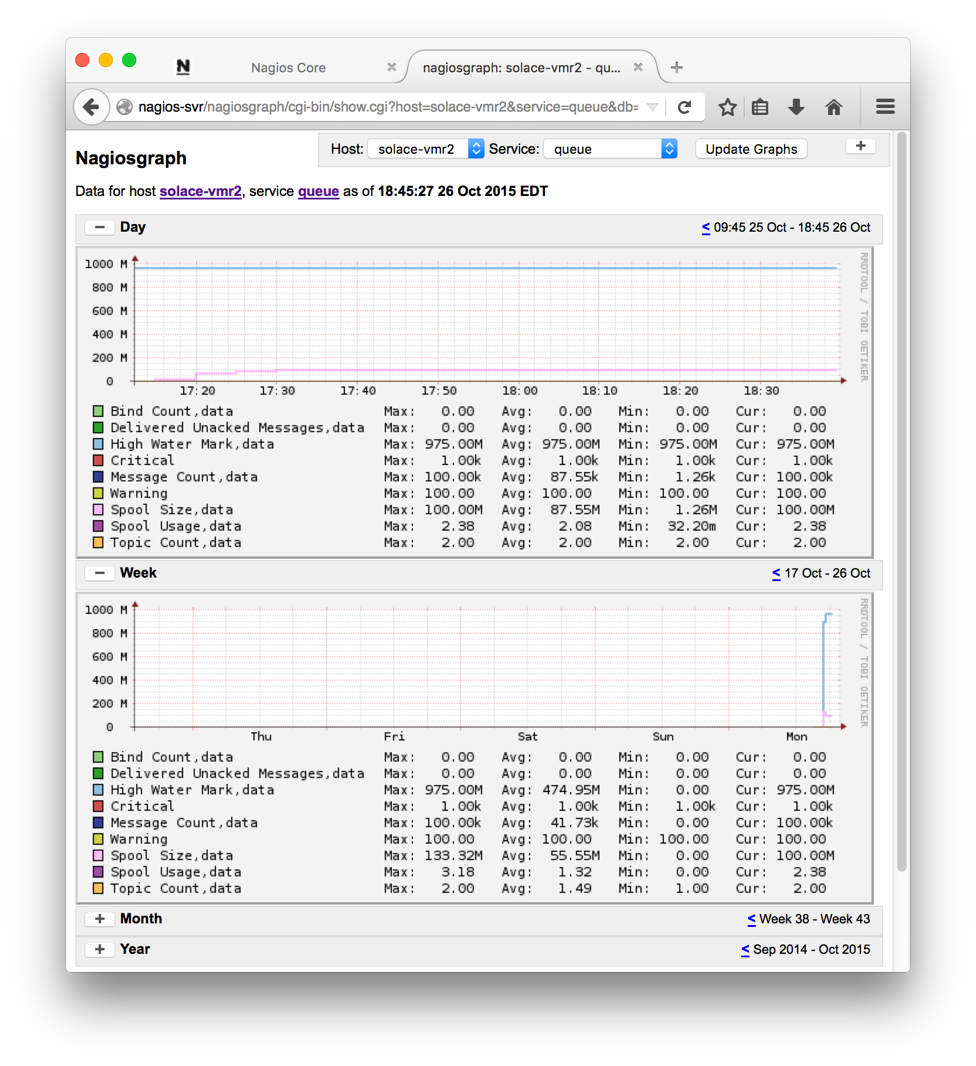
Task: Bookmark this page with star icon
Action: coord(727,107)
